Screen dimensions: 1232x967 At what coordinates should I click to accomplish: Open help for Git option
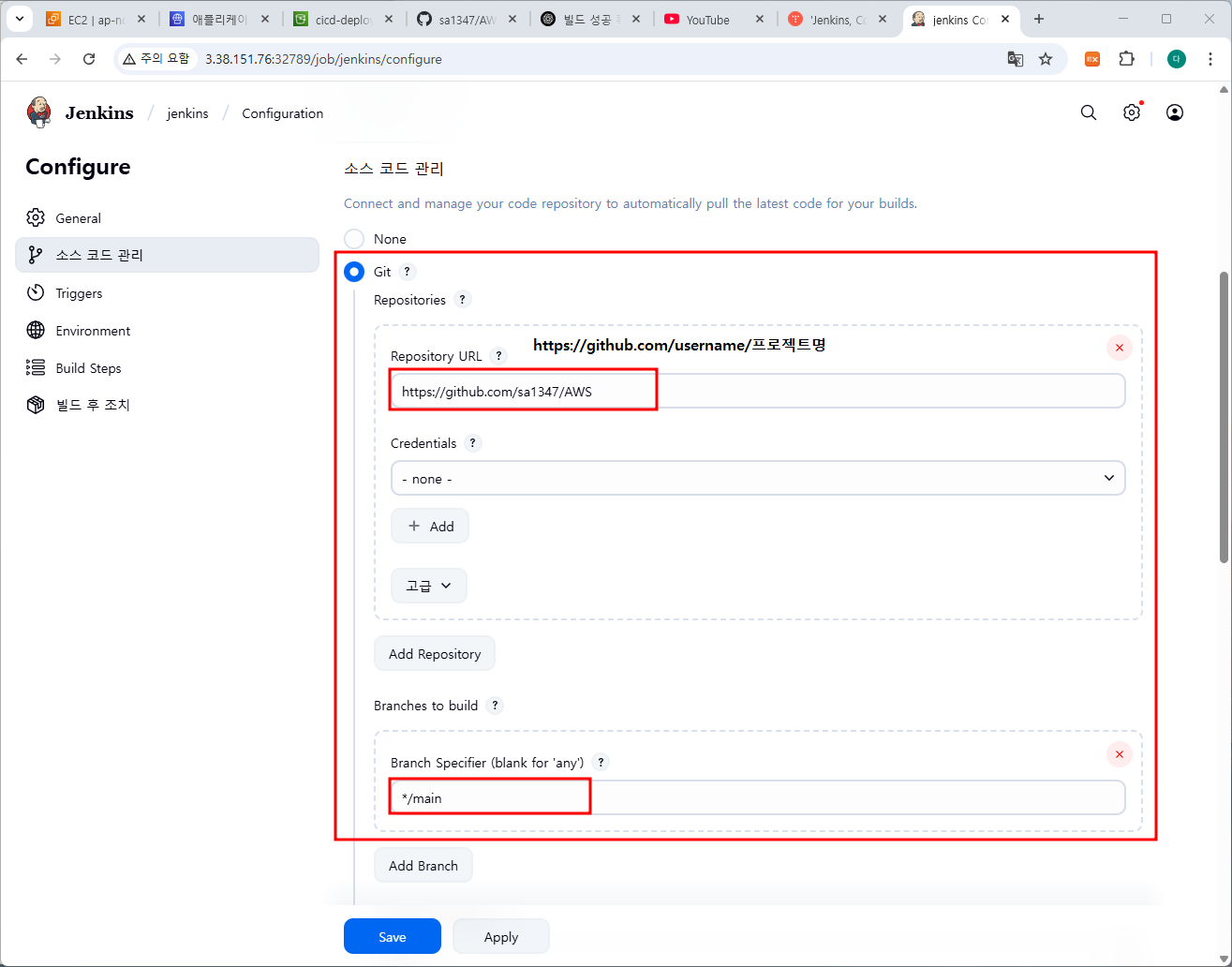point(407,272)
